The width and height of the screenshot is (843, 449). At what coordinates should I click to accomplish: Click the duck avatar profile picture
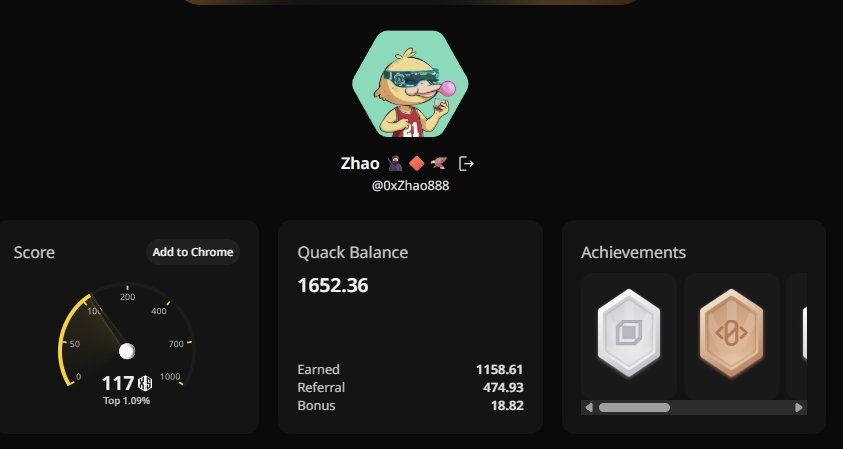(x=410, y=84)
